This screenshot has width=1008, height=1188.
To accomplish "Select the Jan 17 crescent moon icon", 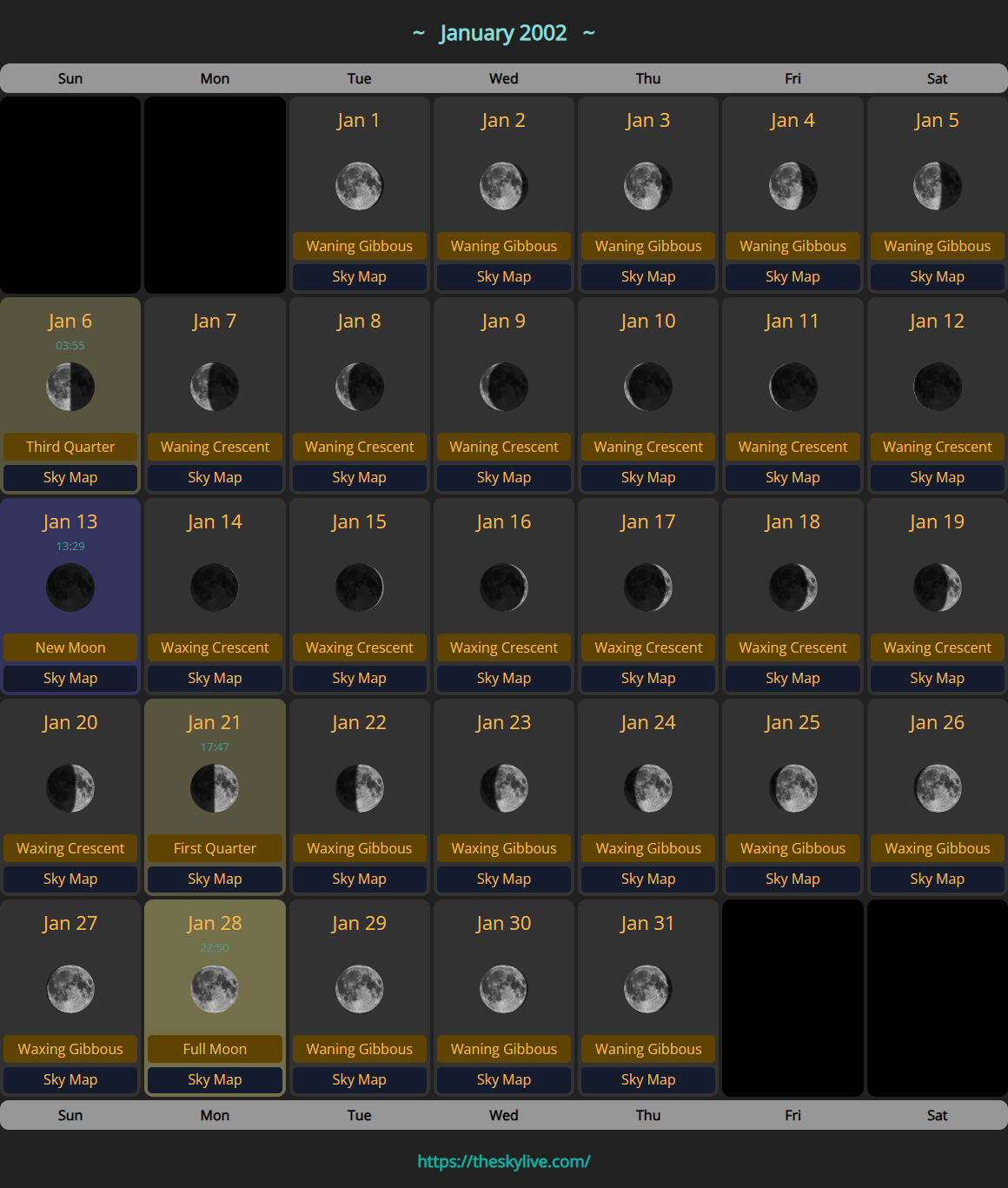I will 648,587.
